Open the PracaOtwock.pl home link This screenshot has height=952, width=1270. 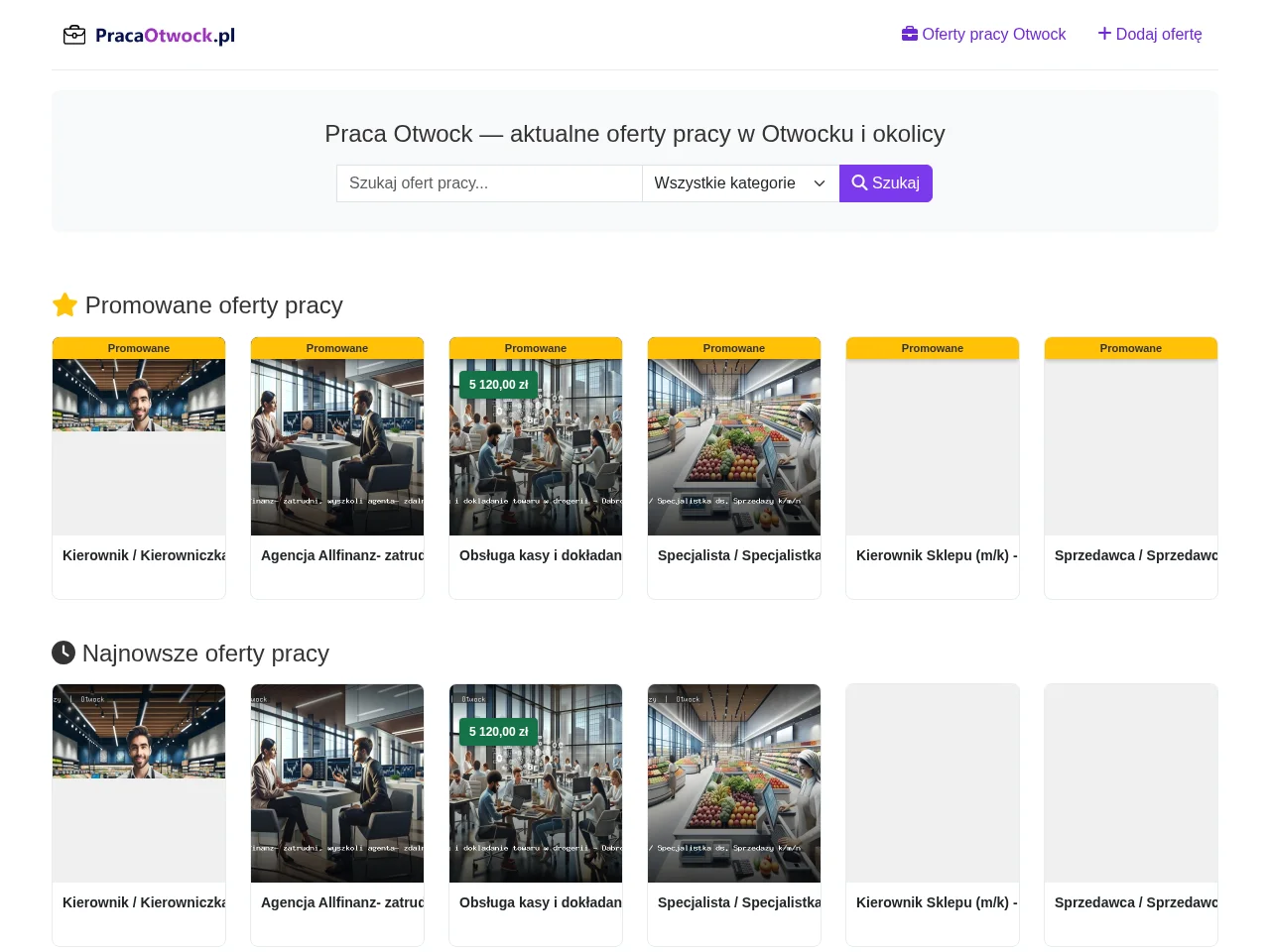[149, 36]
